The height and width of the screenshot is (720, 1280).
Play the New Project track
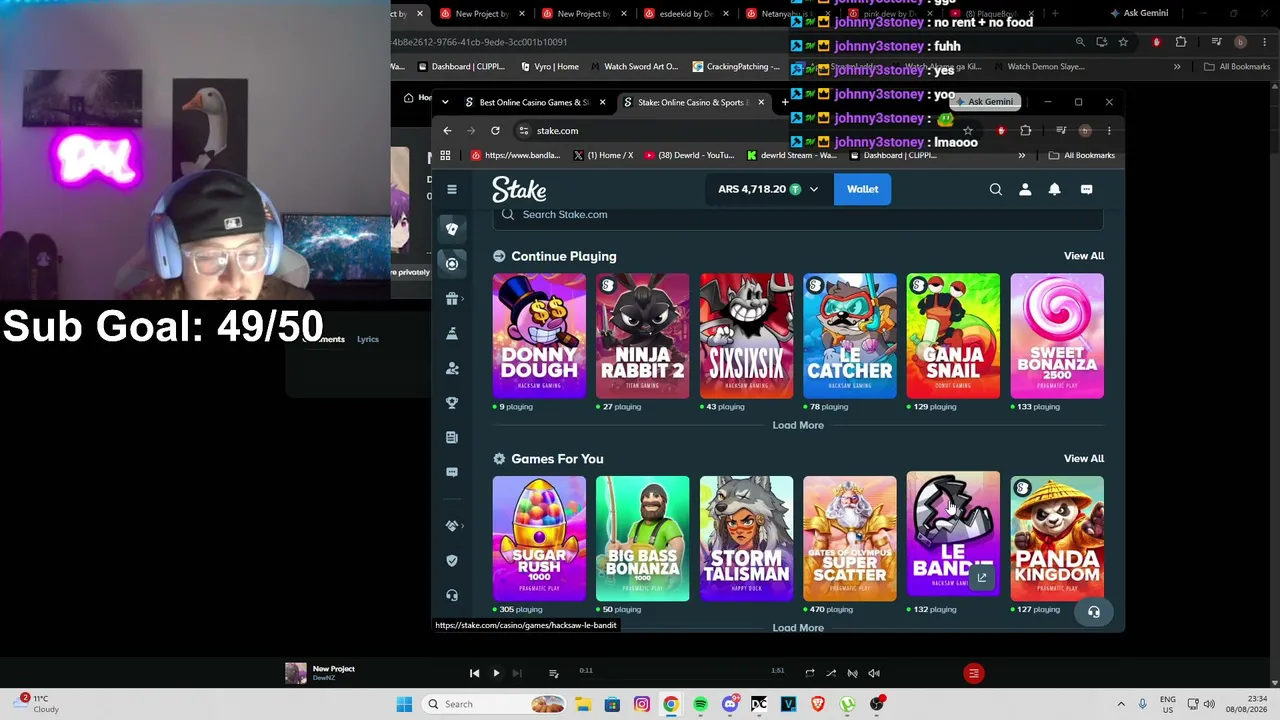pyautogui.click(x=496, y=673)
